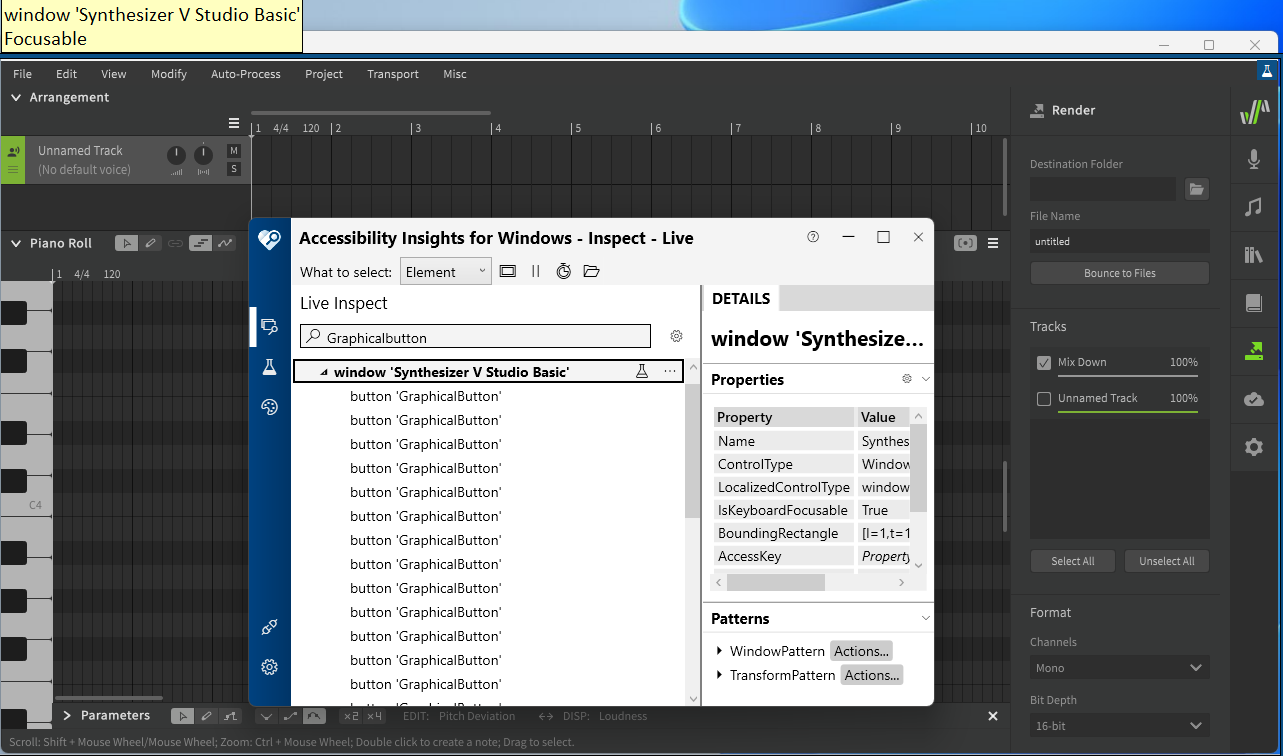Open the Voice microphone panel in right sidebar
Image resolution: width=1283 pixels, height=756 pixels.
pos(1254,159)
